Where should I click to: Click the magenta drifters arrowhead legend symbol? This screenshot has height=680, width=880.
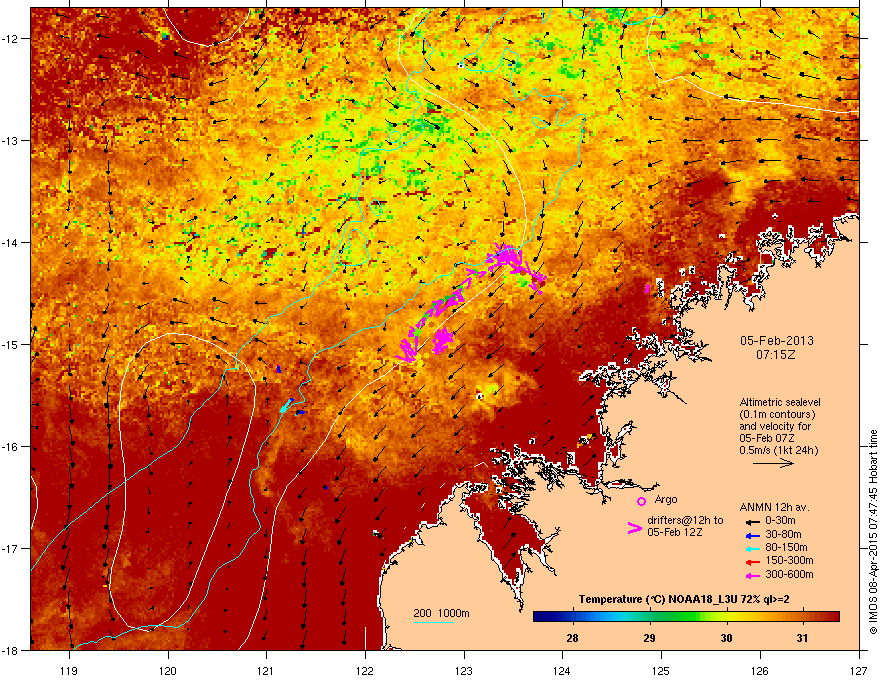[634, 528]
